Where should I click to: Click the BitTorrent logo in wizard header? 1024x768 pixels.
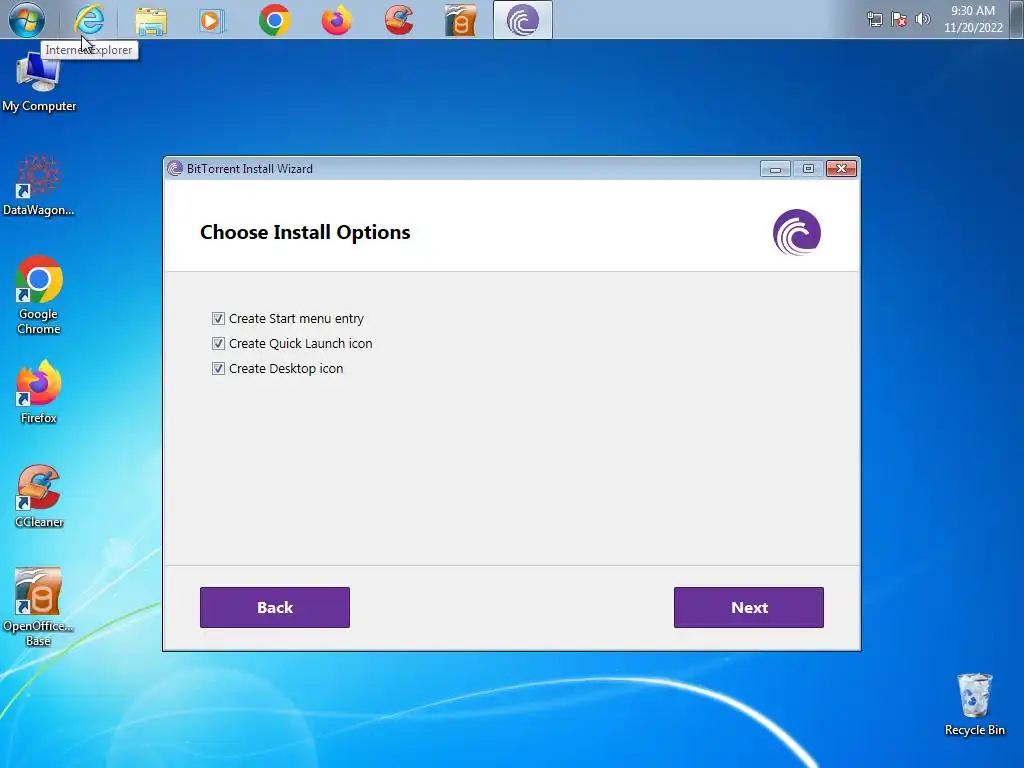[x=797, y=232]
